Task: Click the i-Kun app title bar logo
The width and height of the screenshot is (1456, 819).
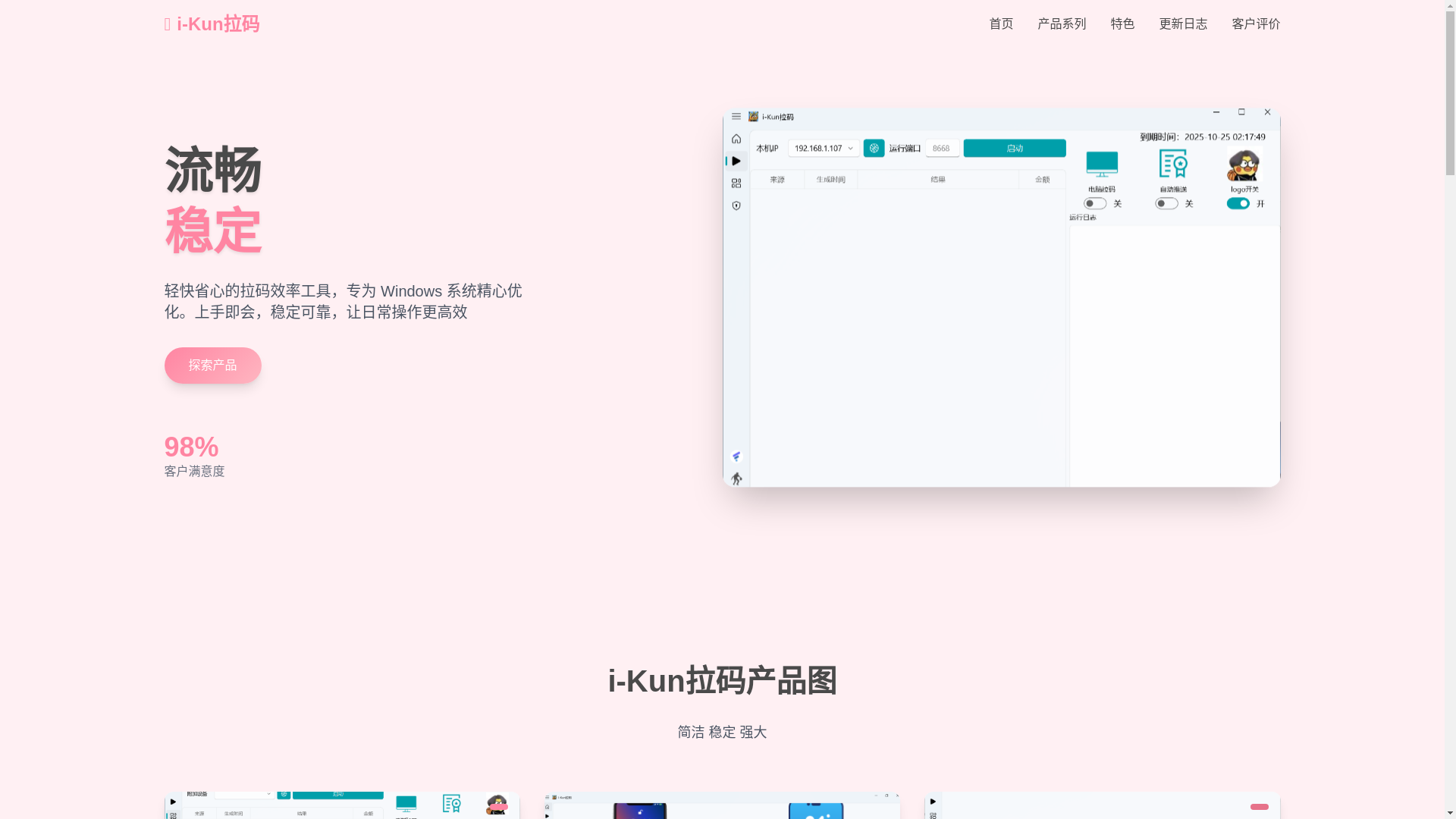Action: (753, 117)
